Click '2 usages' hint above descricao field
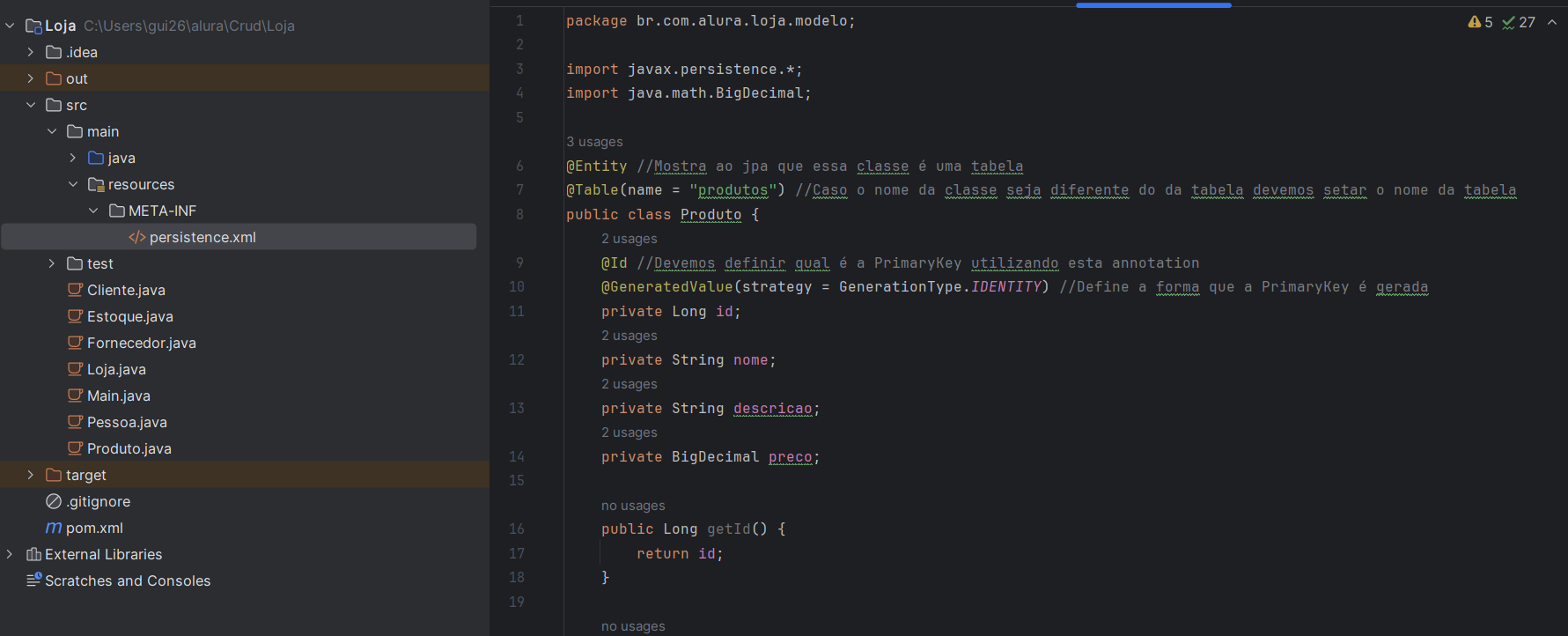 pyautogui.click(x=629, y=384)
